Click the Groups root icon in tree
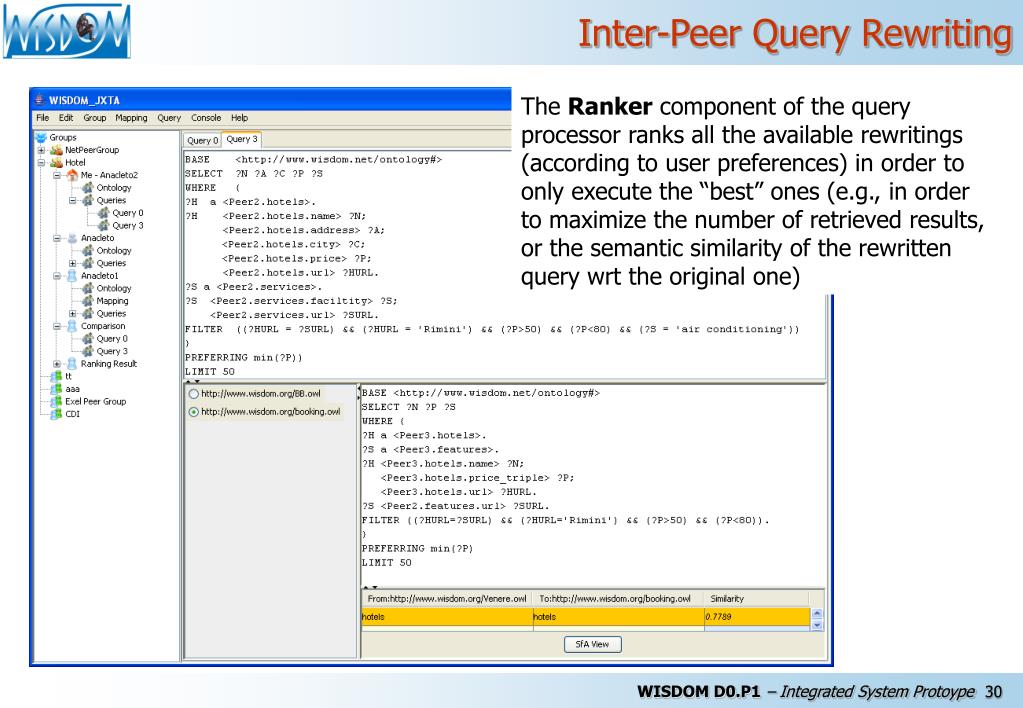The height and width of the screenshot is (708, 1023). tap(41, 138)
